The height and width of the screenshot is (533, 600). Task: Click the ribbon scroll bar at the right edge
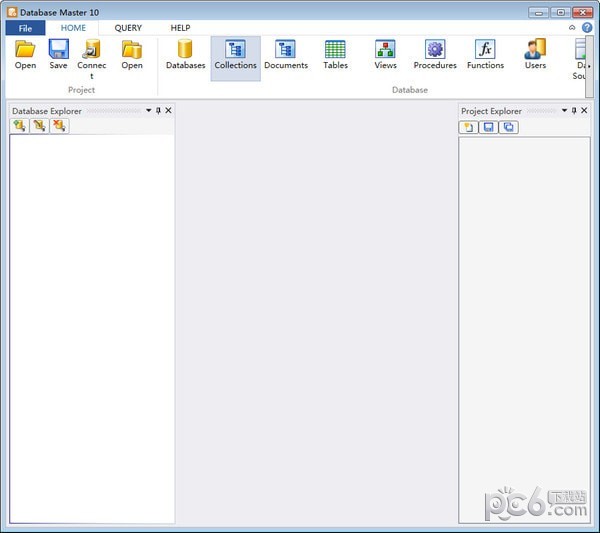point(589,67)
